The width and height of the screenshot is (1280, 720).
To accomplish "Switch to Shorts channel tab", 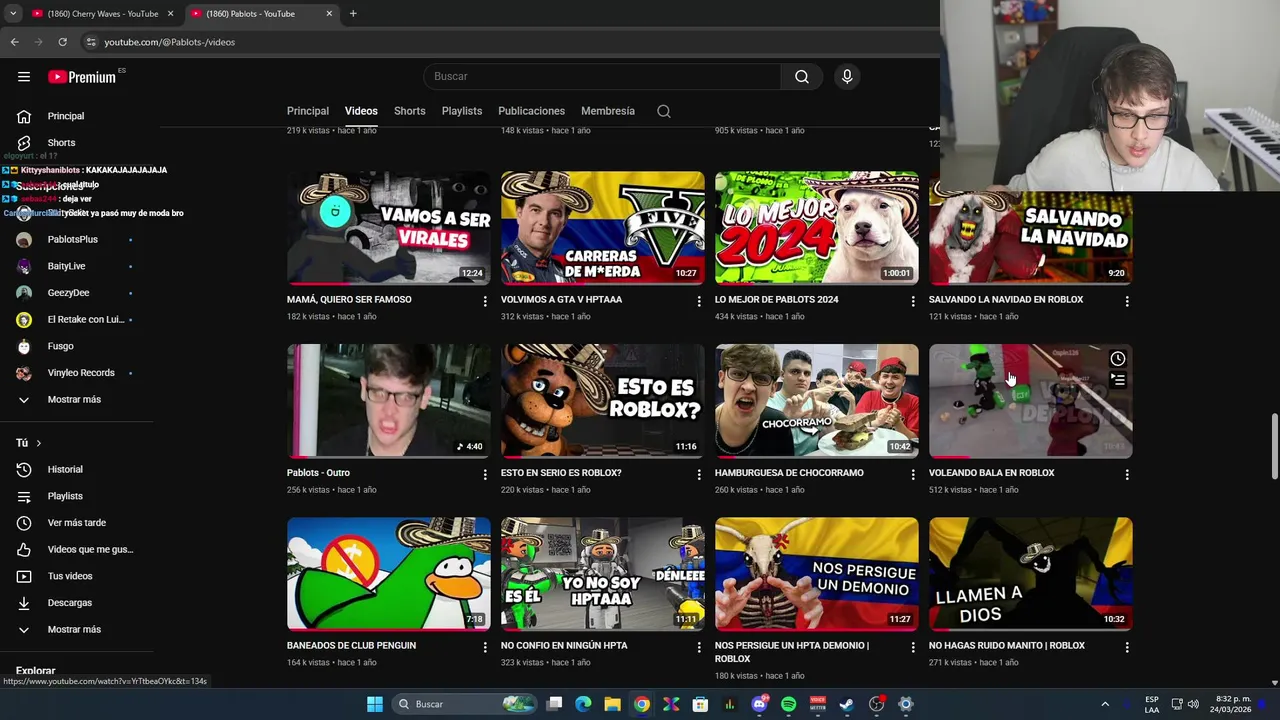I will tap(409, 111).
